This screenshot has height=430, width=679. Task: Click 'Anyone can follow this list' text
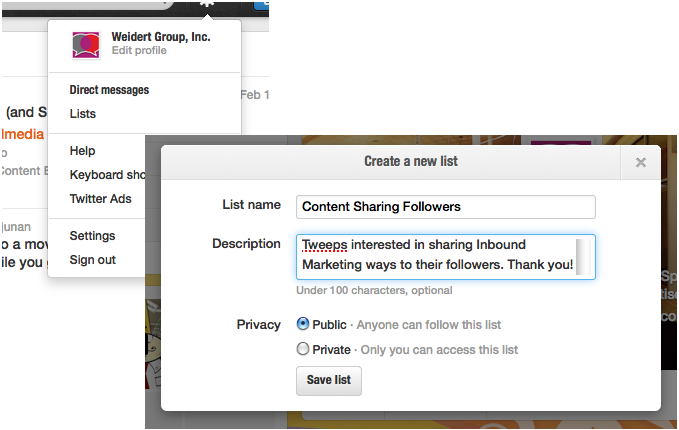pos(429,325)
